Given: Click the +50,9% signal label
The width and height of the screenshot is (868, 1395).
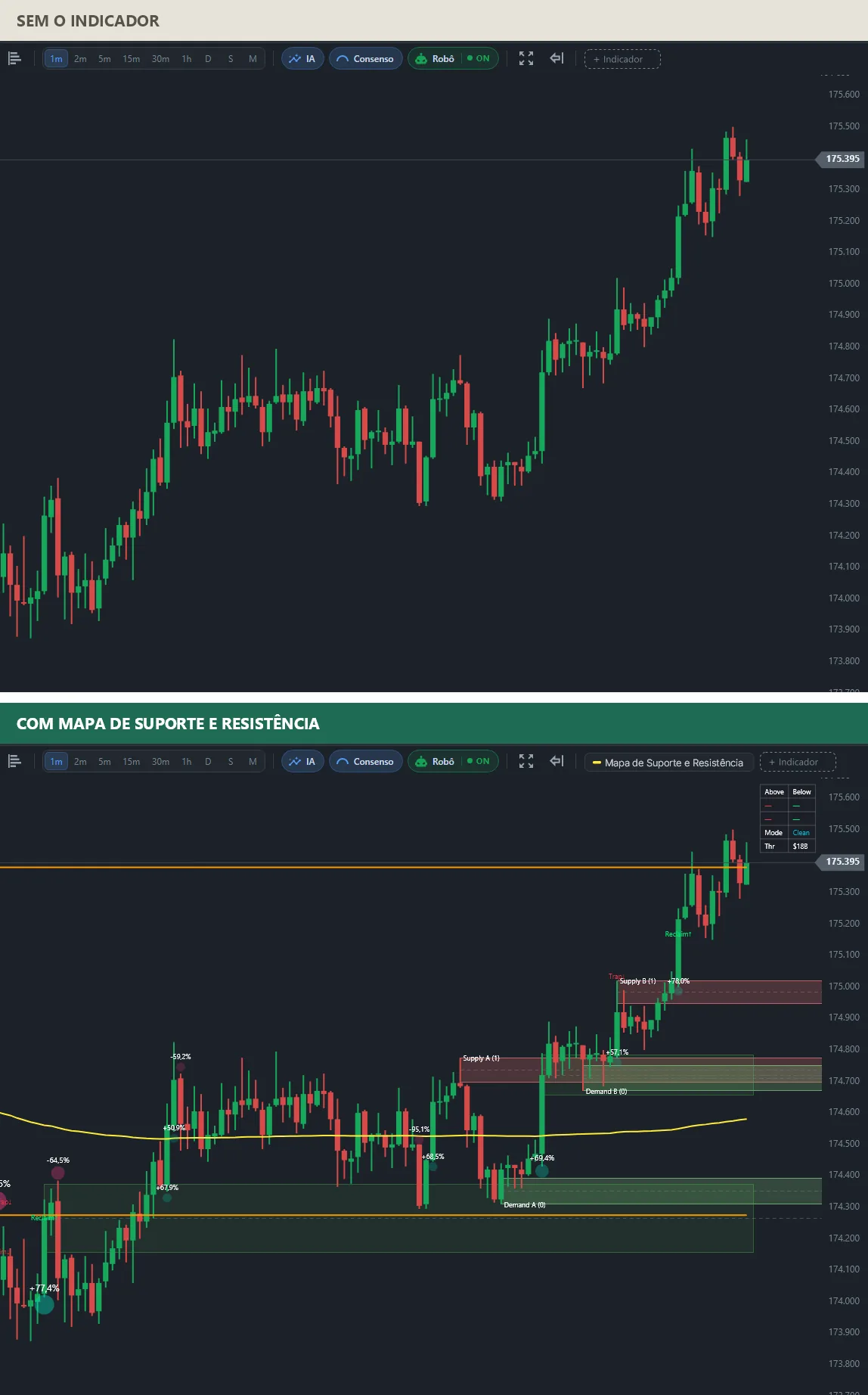Looking at the screenshot, I should [174, 1128].
